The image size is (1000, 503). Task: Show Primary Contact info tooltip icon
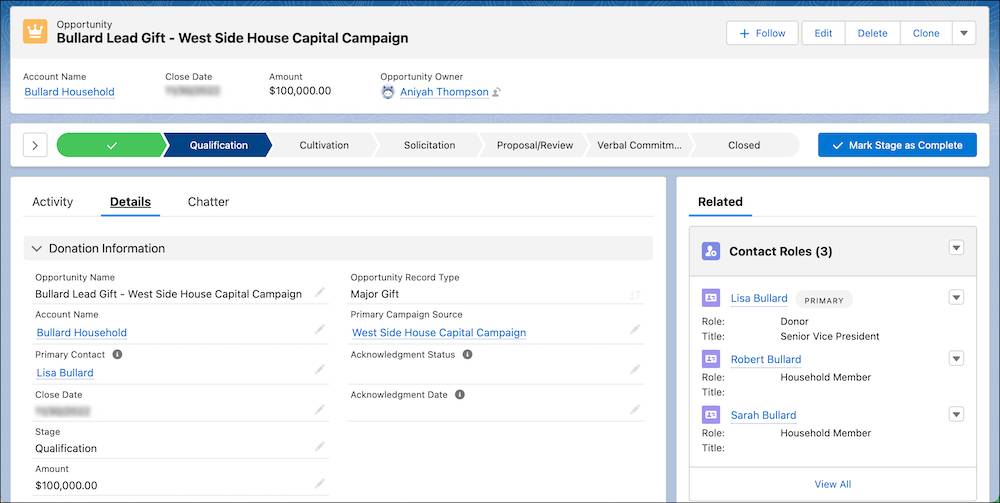tap(117, 354)
